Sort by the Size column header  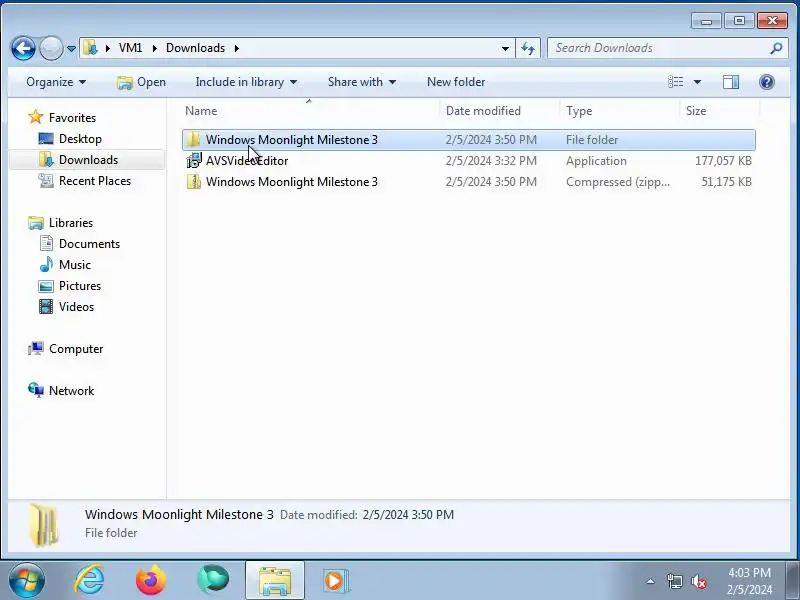coord(719,111)
